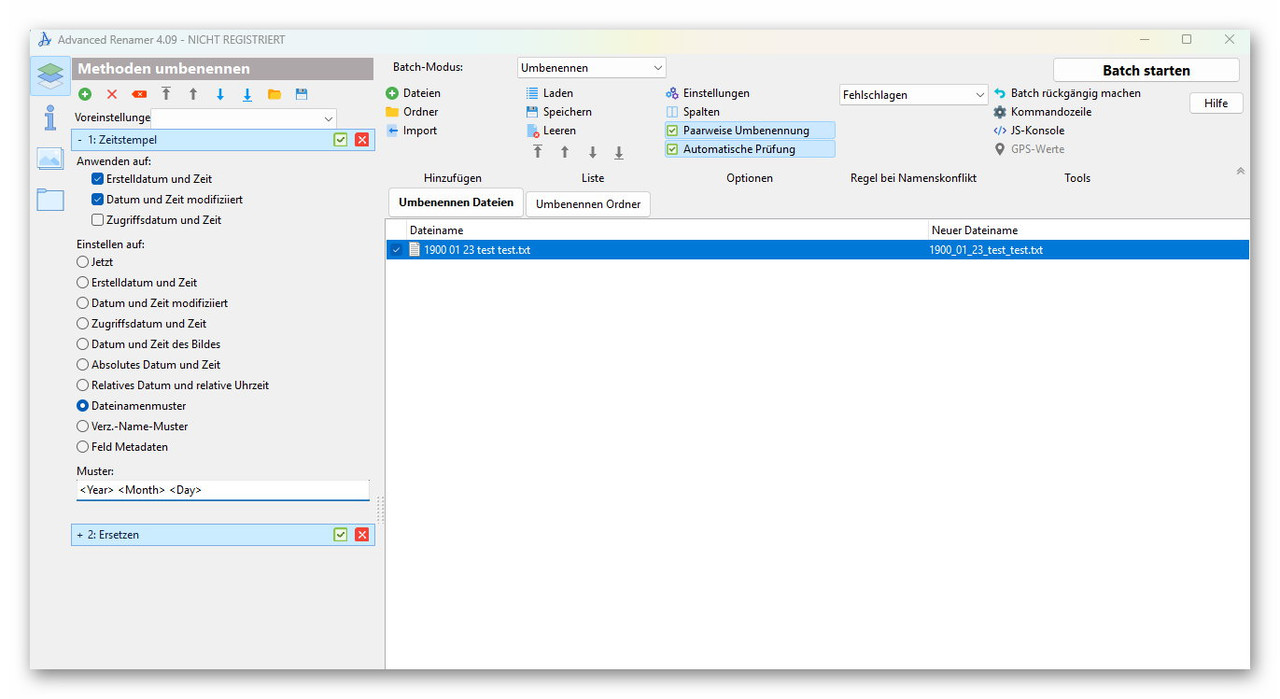Viewport: 1280px width, 699px height.
Task: Remove the Zeitstempel method with red X
Action: (x=362, y=140)
